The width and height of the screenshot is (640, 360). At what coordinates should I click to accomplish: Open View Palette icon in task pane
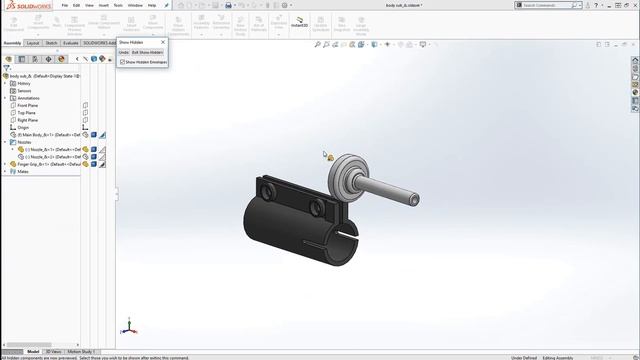tap(635, 84)
